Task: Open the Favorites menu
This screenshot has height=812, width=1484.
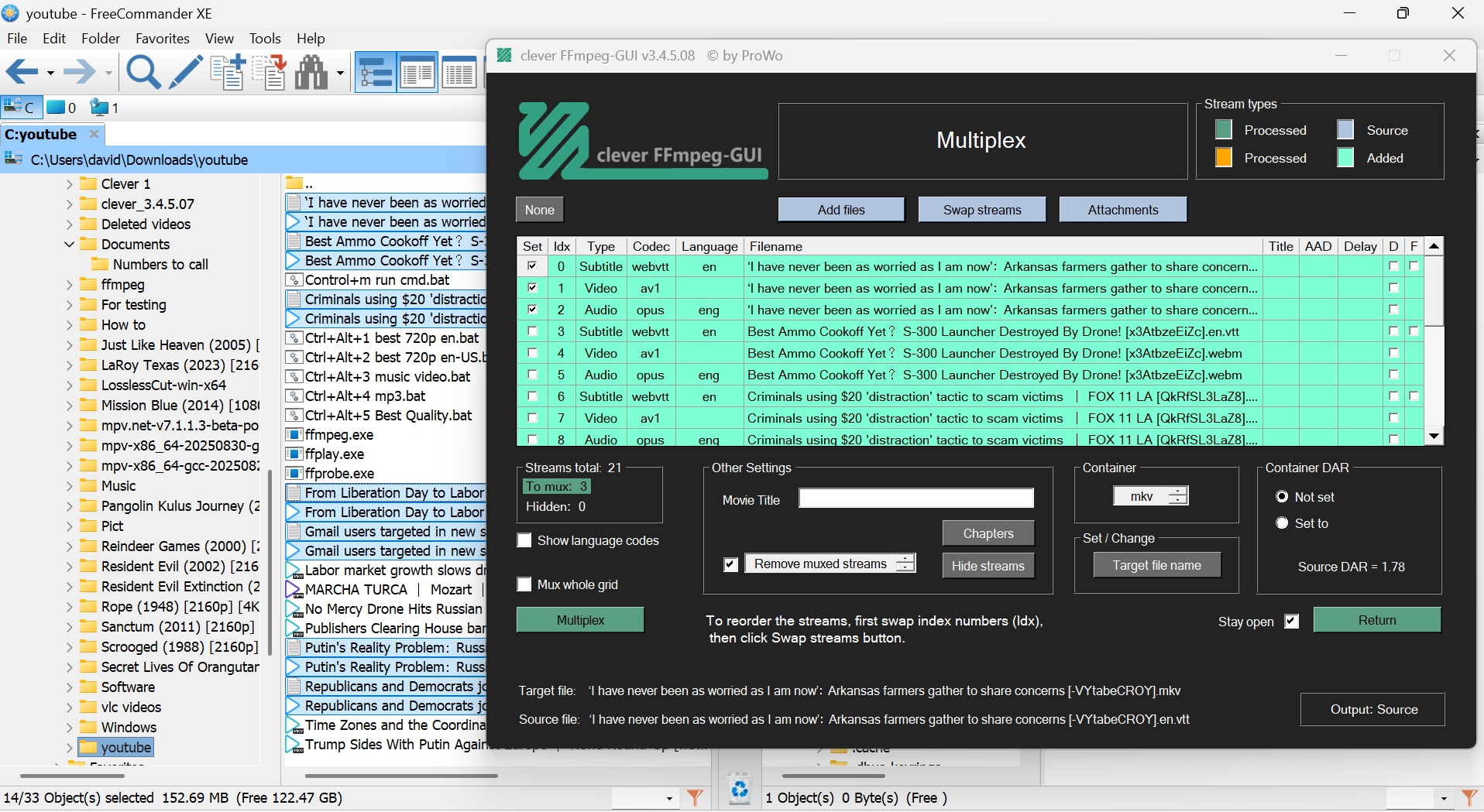Action: 163,38
